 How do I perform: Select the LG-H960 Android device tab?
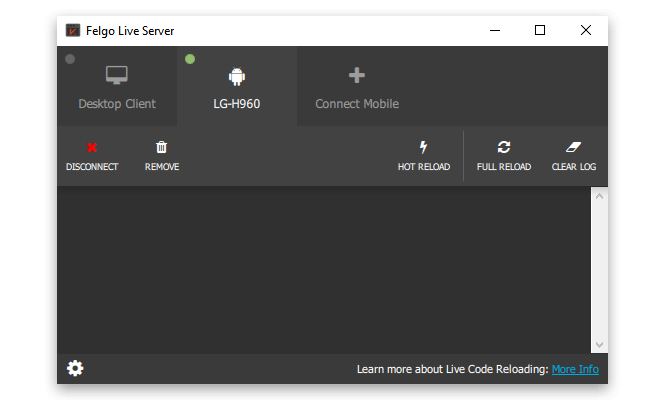[x=237, y=86]
